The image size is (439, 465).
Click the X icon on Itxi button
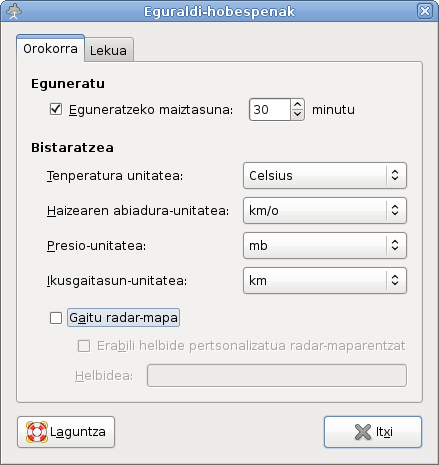363,432
